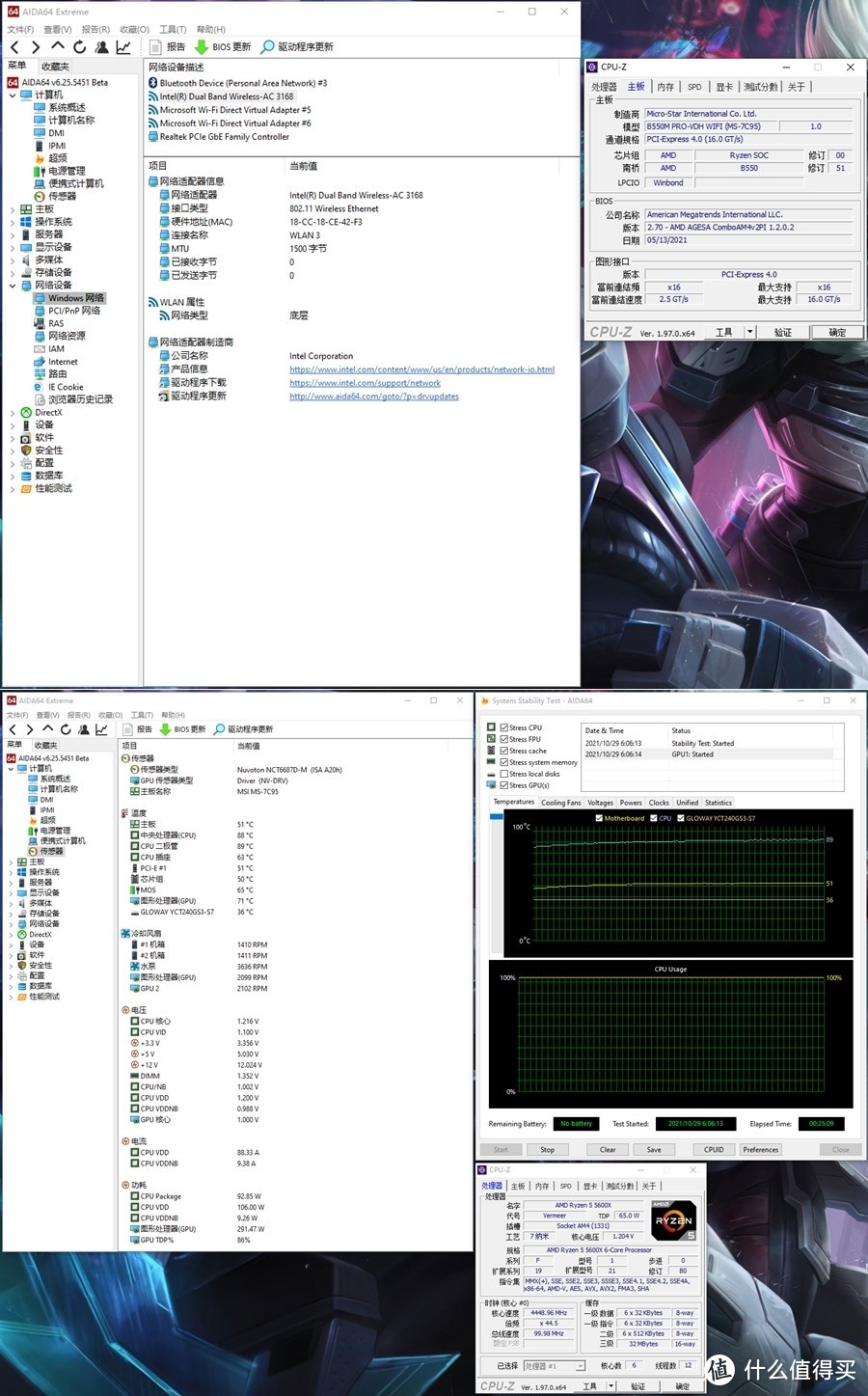This screenshot has width=868, height=1396.
Task: Open the 工具(T) menu in top AIDA64
Action: [x=173, y=29]
